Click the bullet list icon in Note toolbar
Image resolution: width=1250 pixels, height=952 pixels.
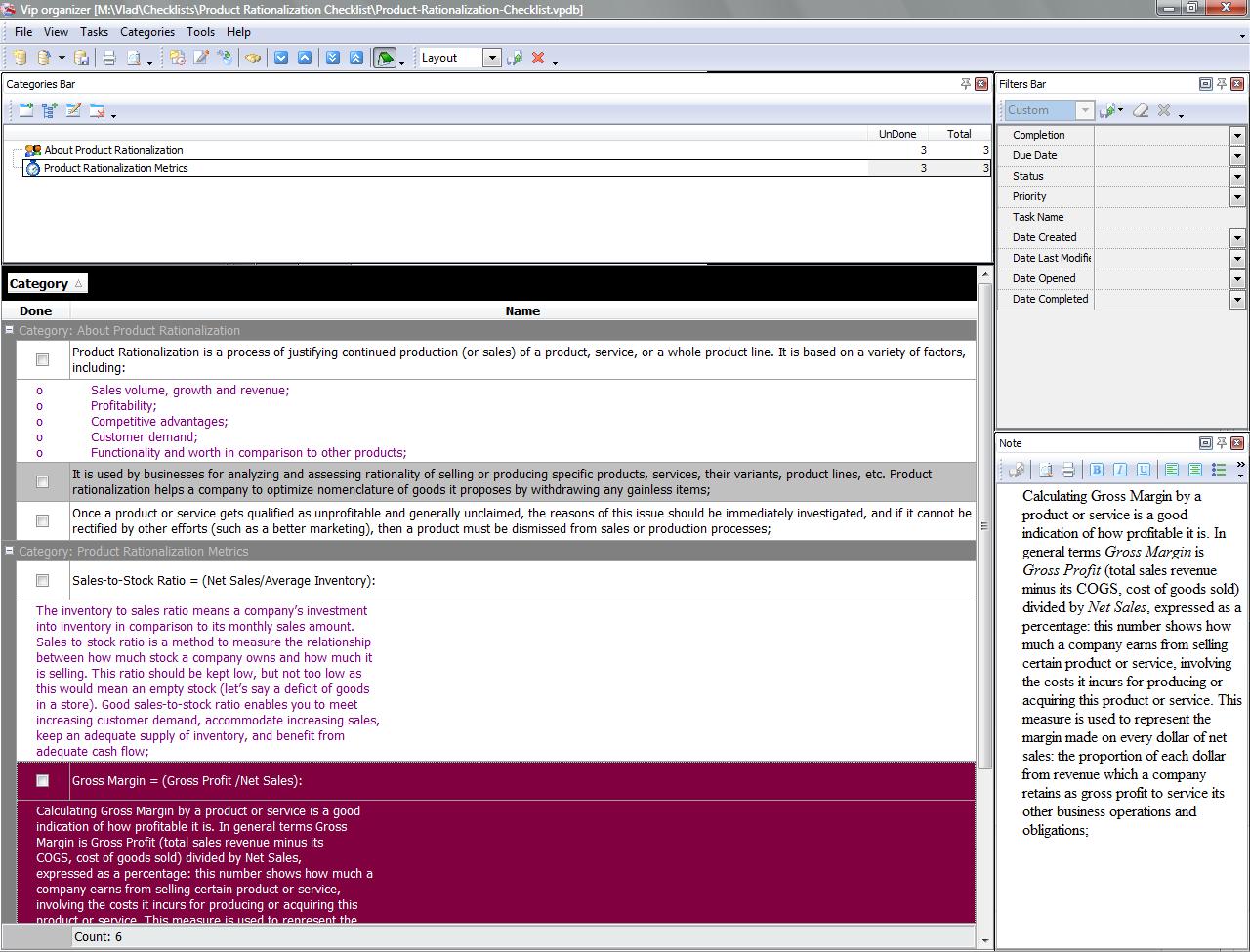tap(1219, 471)
